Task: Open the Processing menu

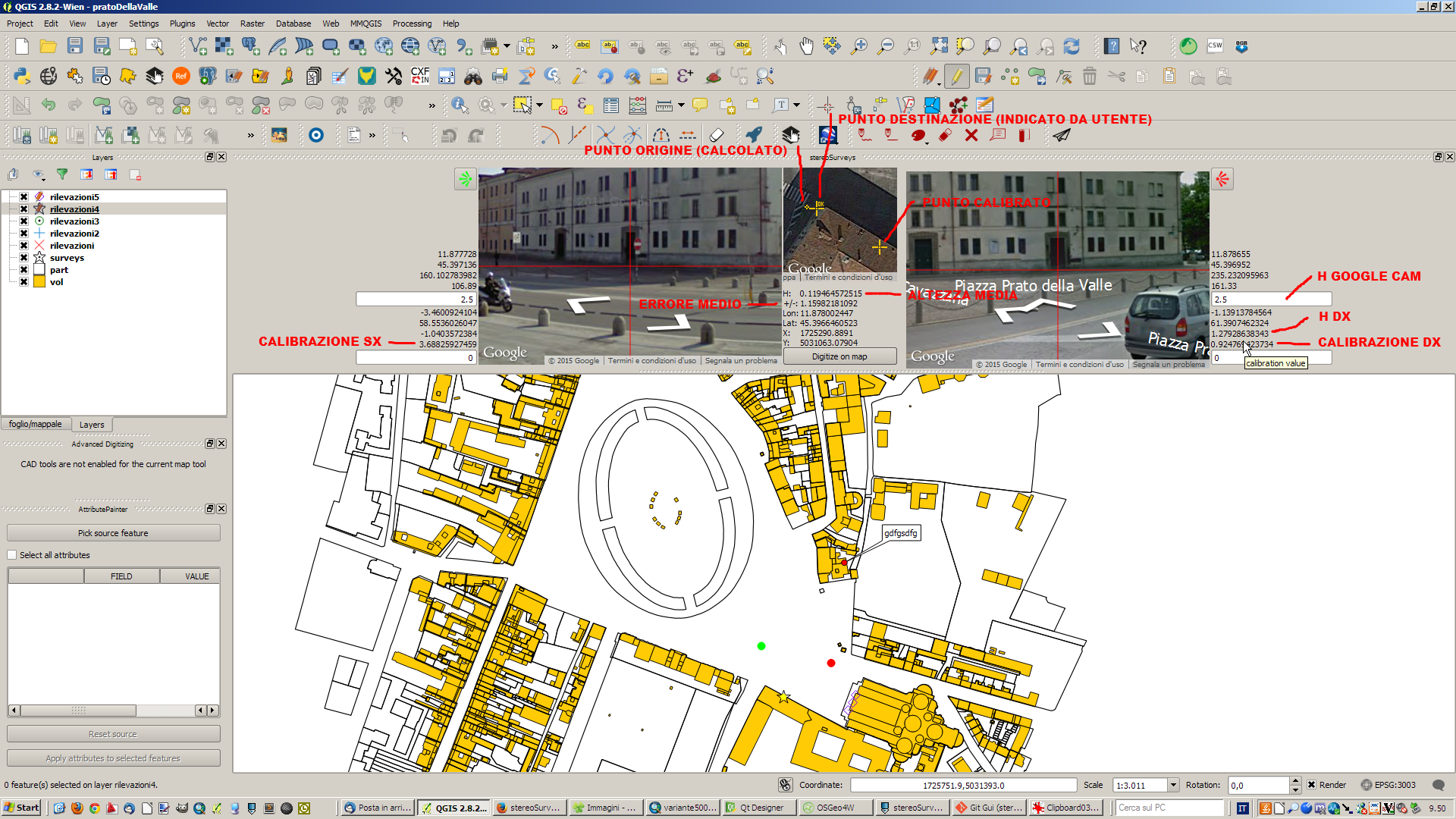Action: point(412,24)
